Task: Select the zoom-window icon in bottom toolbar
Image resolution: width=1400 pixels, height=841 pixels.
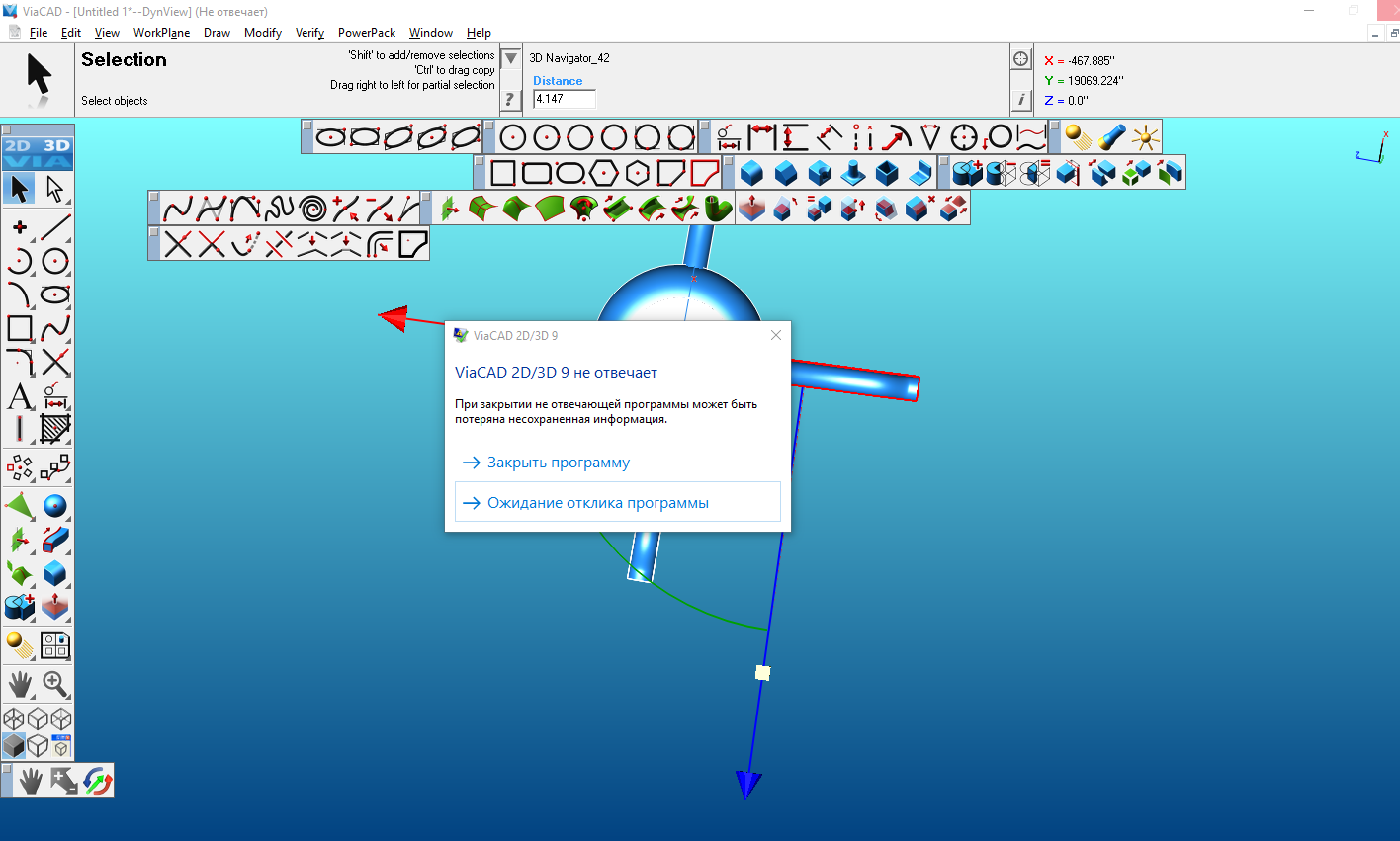Action: 63,781
